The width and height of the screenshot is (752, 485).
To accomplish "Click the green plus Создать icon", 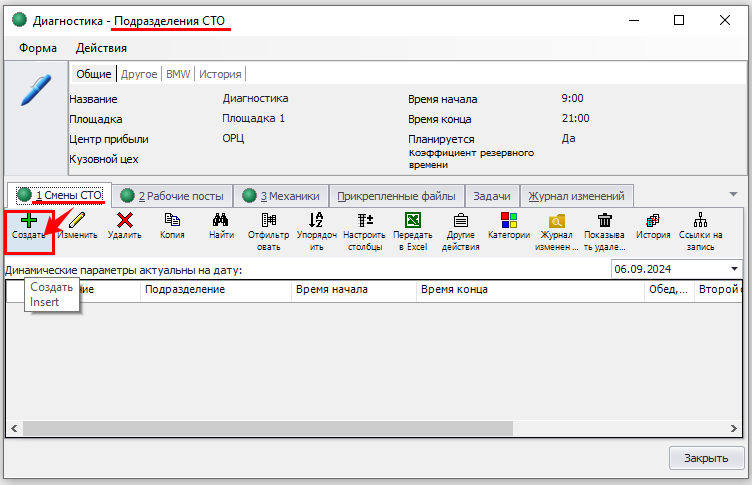I will (28, 221).
